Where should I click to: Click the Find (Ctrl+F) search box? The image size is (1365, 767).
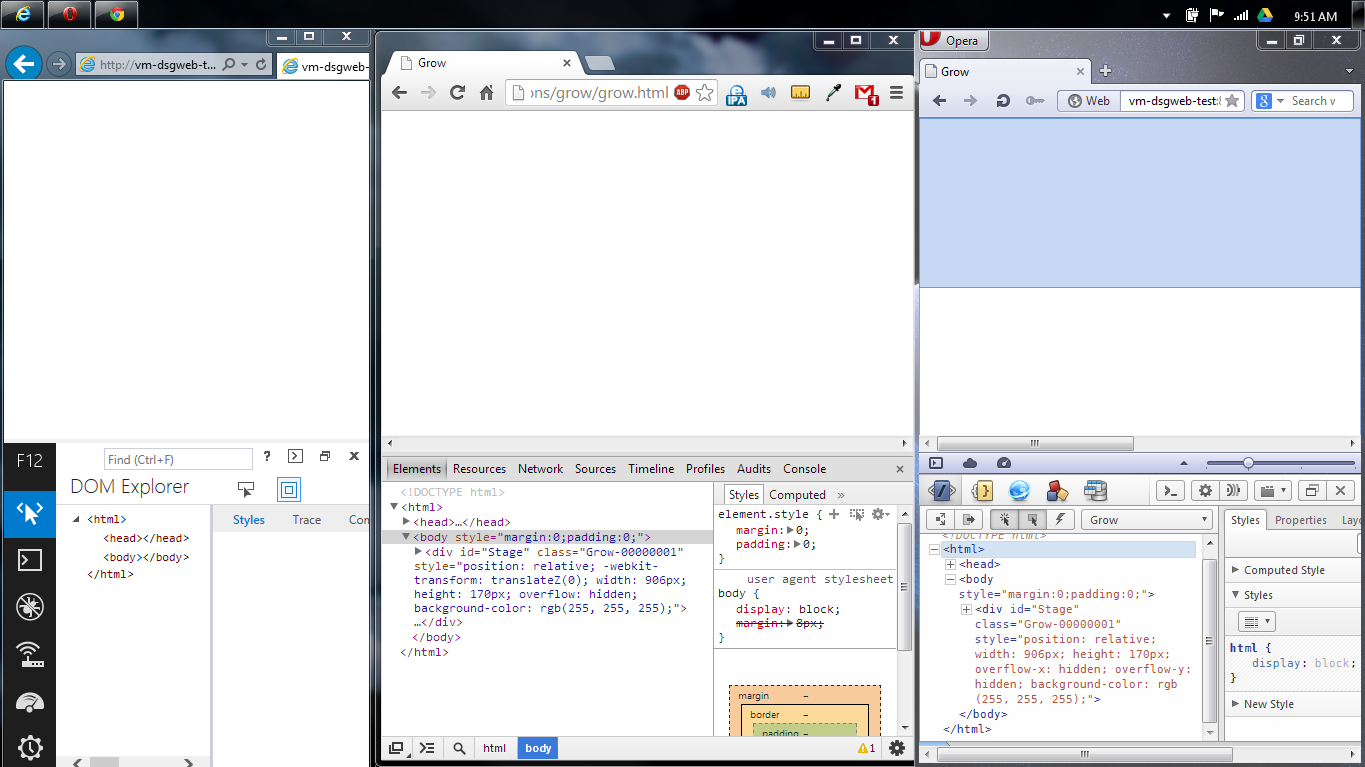(178, 459)
